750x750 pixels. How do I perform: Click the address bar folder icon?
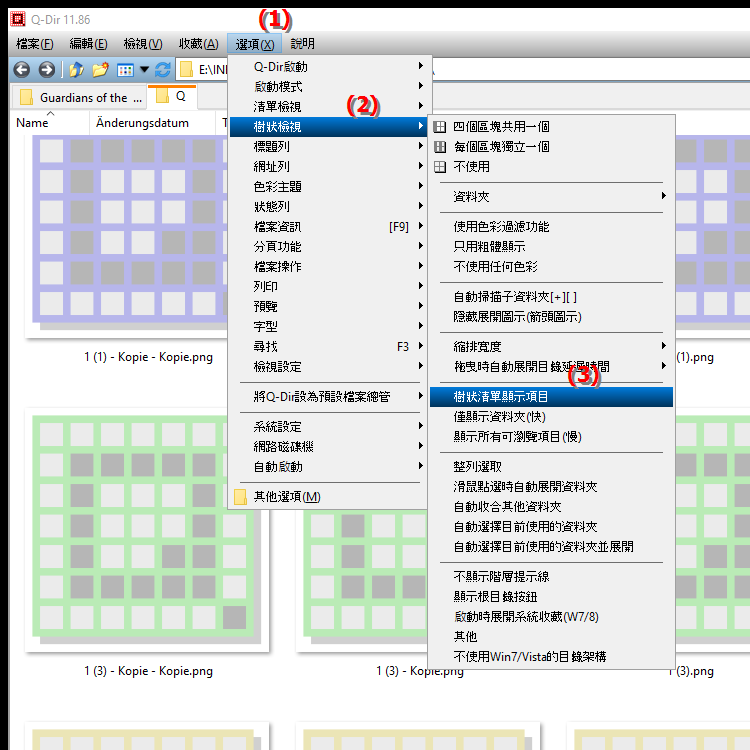[x=186, y=70]
